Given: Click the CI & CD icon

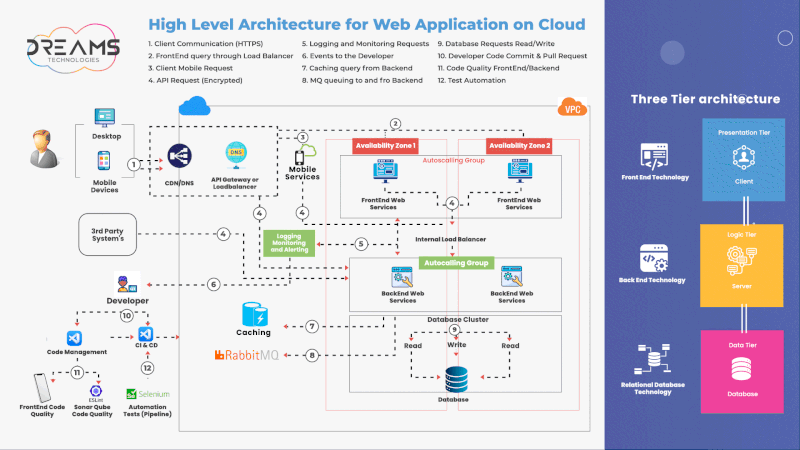Looking at the screenshot, I should click(146, 333).
